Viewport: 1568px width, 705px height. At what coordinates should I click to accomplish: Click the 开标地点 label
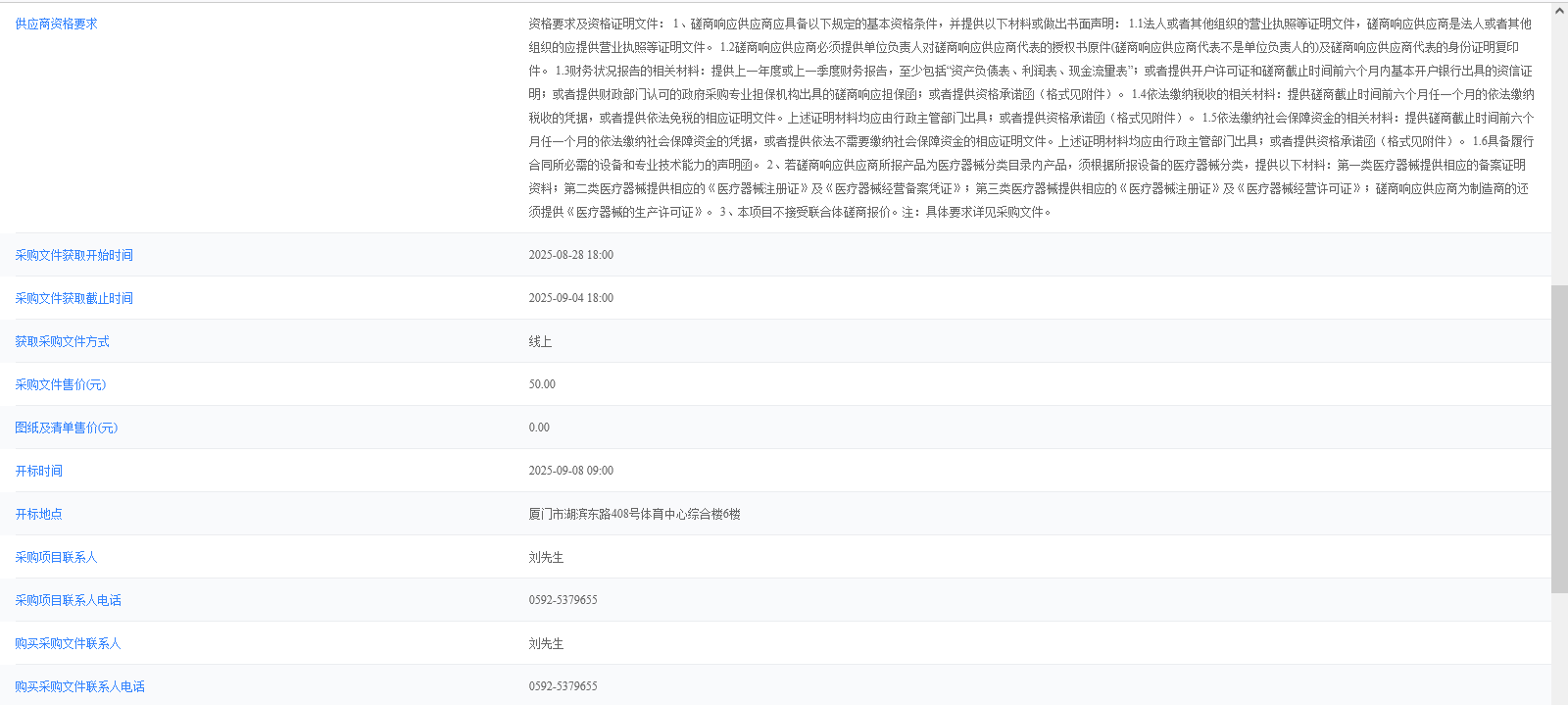point(38,514)
